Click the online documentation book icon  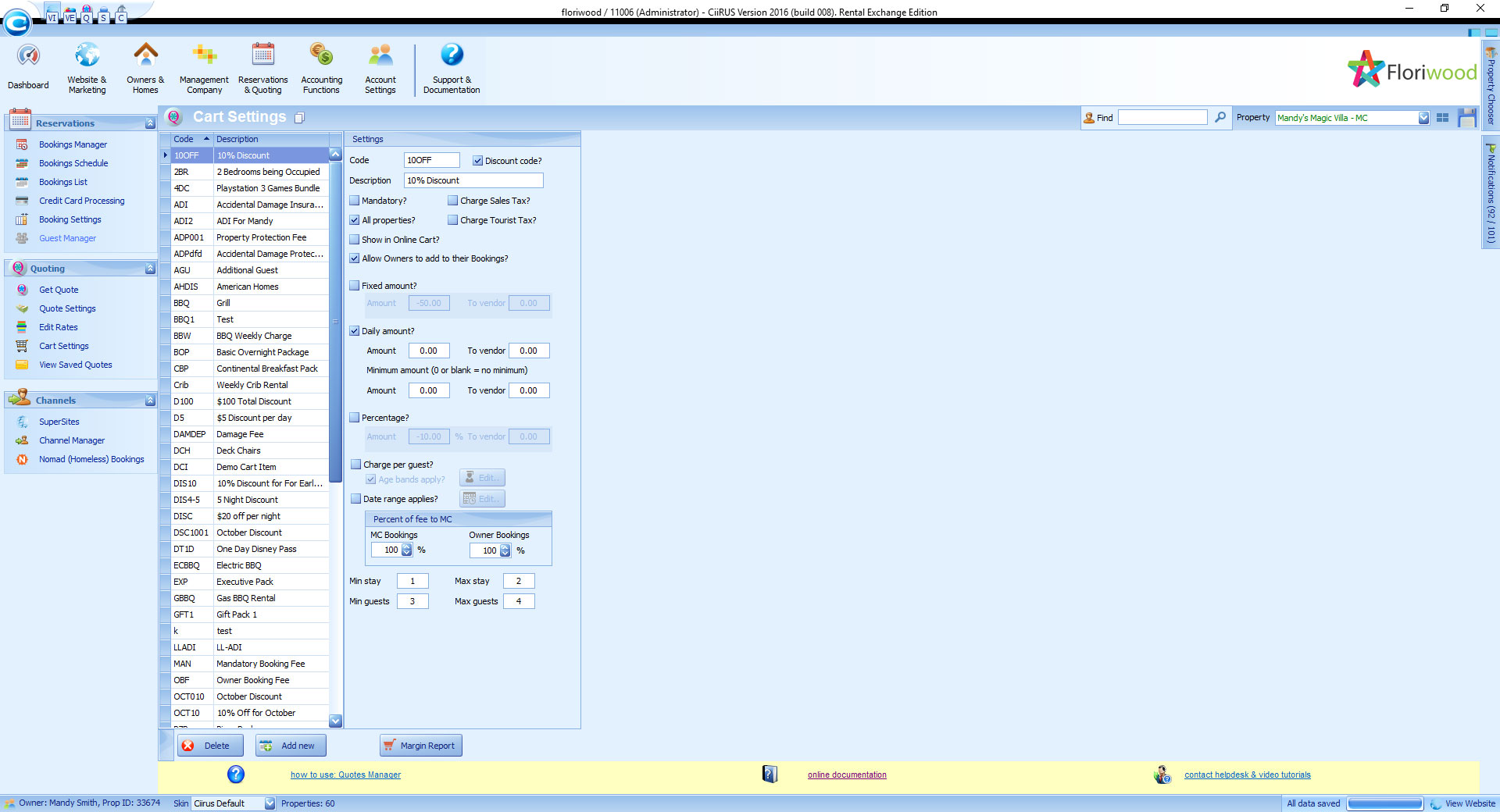(770, 774)
